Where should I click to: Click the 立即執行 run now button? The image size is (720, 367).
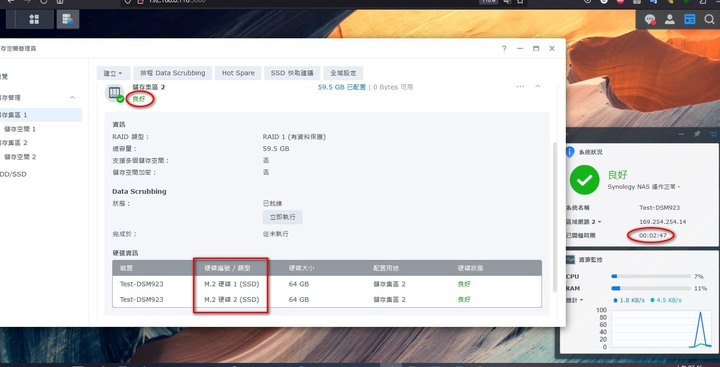tap(282, 217)
